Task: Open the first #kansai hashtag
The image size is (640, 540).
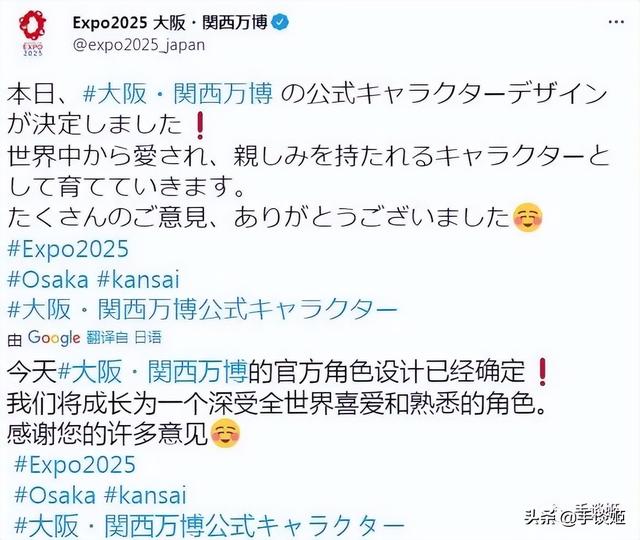Action: click(139, 280)
